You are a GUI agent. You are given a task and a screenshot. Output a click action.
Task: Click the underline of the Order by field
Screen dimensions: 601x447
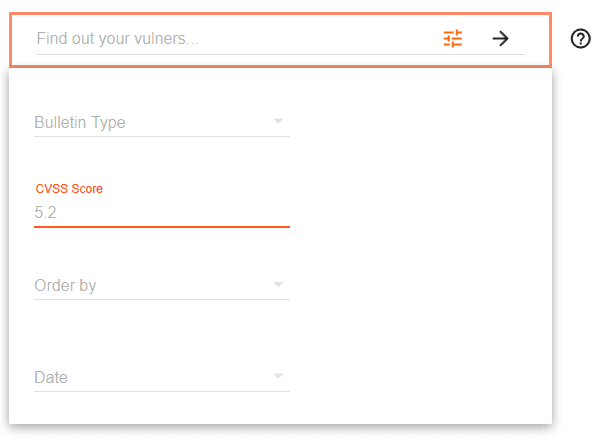point(162,298)
